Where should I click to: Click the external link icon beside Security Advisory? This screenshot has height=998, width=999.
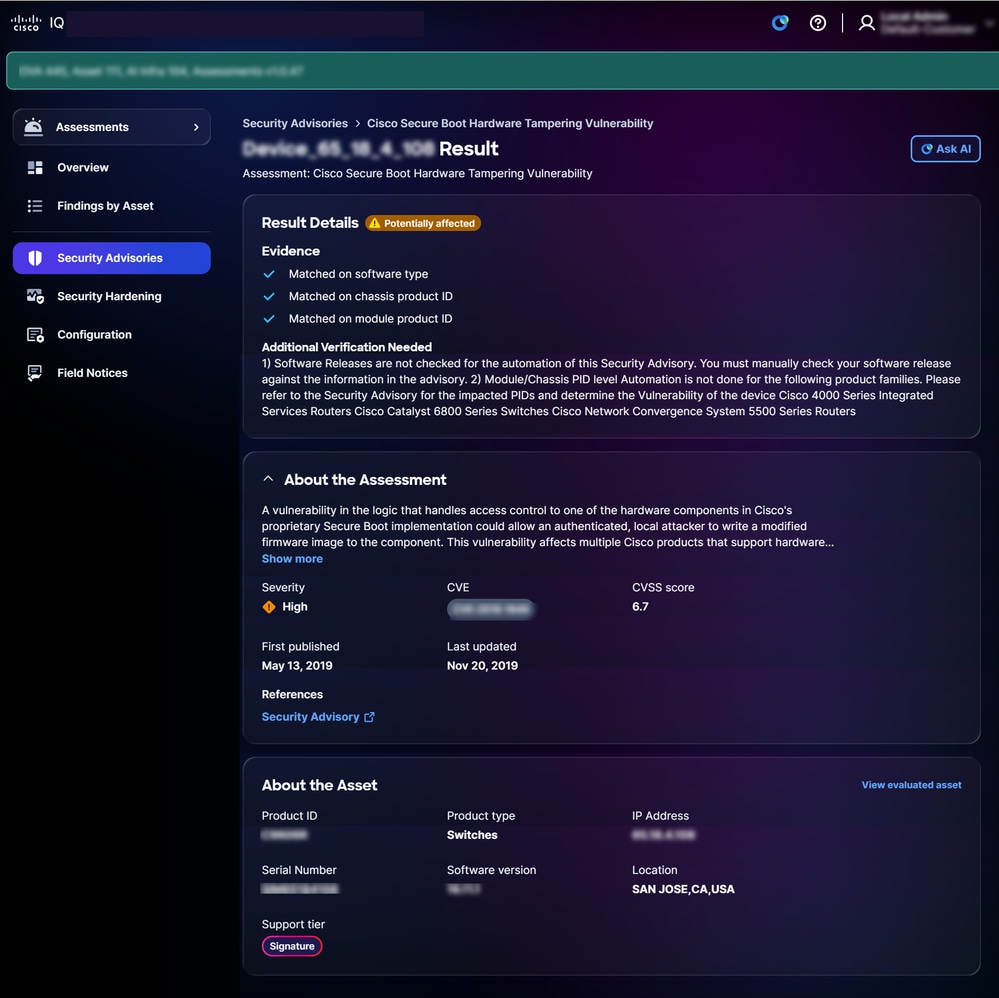(370, 717)
